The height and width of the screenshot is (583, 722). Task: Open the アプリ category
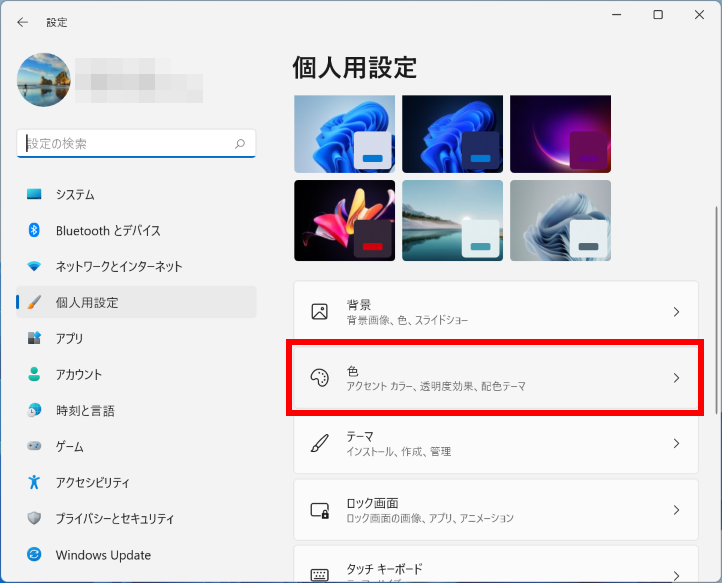point(136,338)
